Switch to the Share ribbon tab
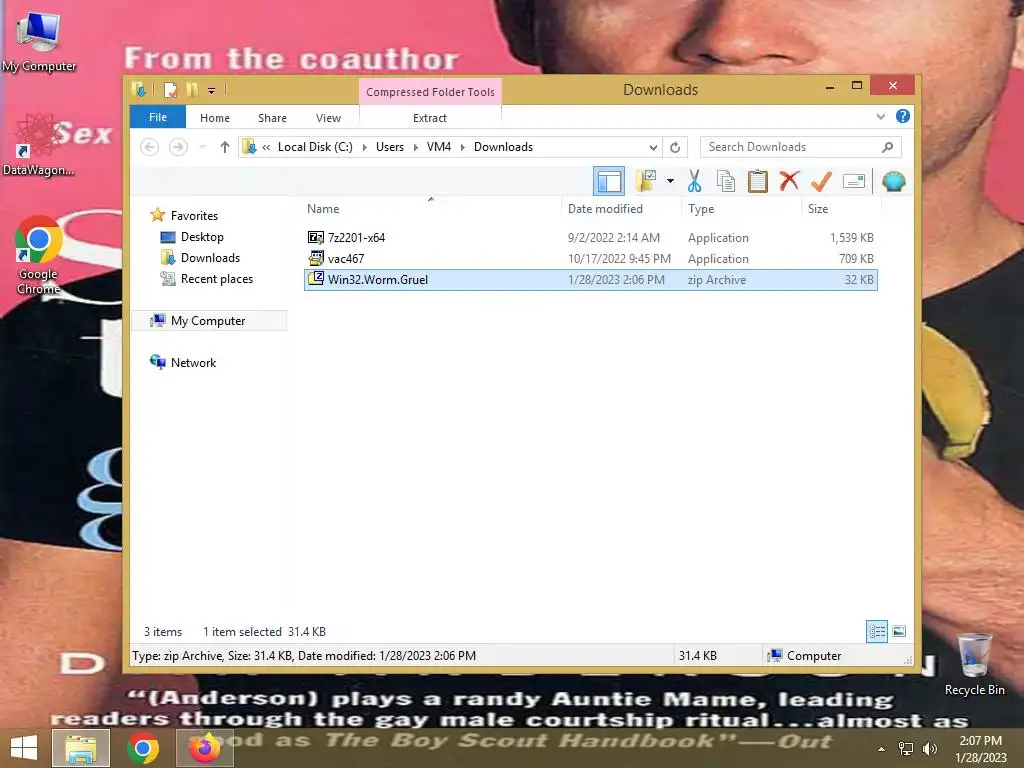 coord(272,118)
